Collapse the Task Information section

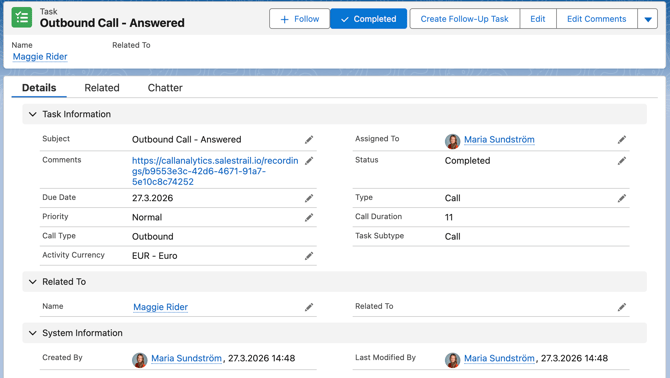tap(32, 114)
